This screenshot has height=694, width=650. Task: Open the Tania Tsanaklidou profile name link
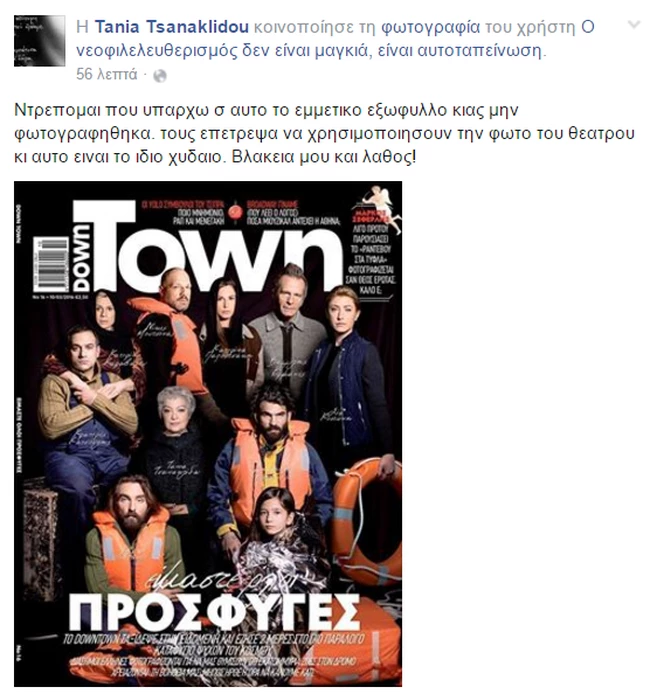click(x=172, y=27)
